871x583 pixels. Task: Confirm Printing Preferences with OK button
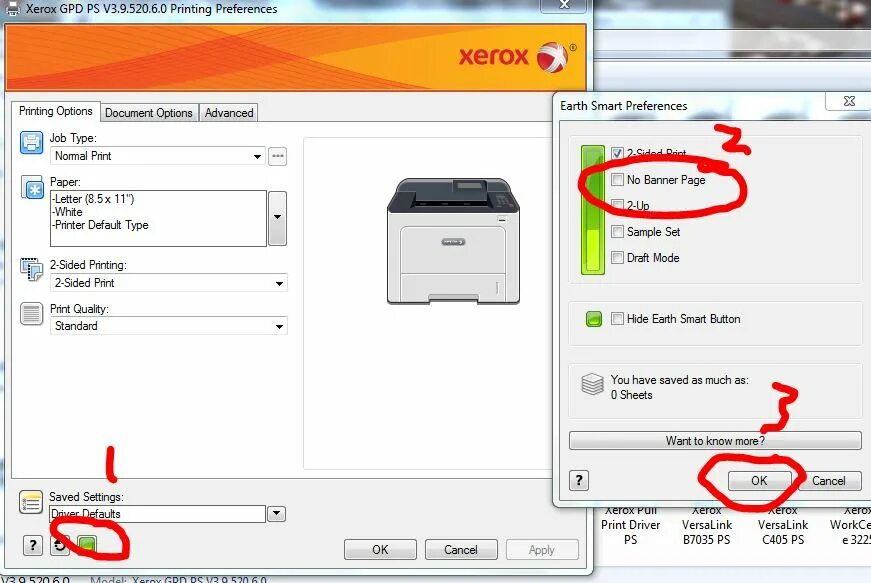[380, 550]
